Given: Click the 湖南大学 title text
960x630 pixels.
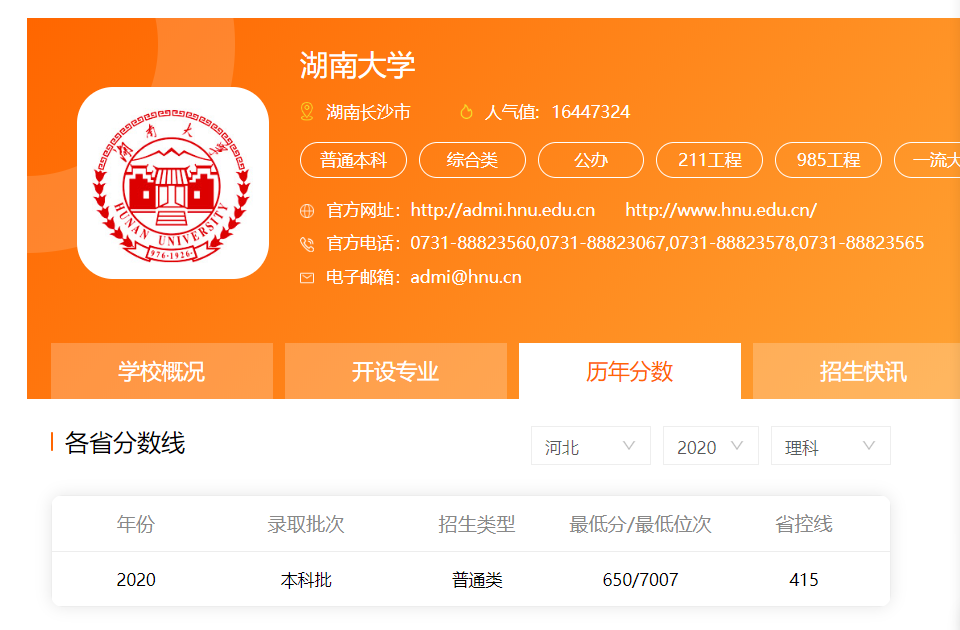Looking at the screenshot, I should coord(358,65).
